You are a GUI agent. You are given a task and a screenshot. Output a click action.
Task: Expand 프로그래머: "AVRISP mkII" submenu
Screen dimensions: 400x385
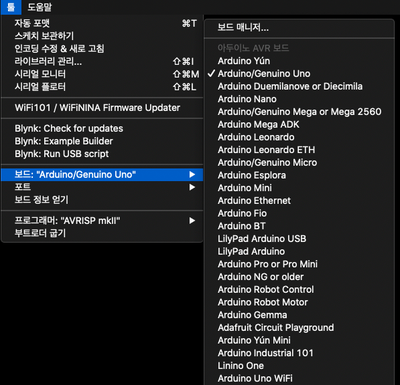click(x=102, y=220)
